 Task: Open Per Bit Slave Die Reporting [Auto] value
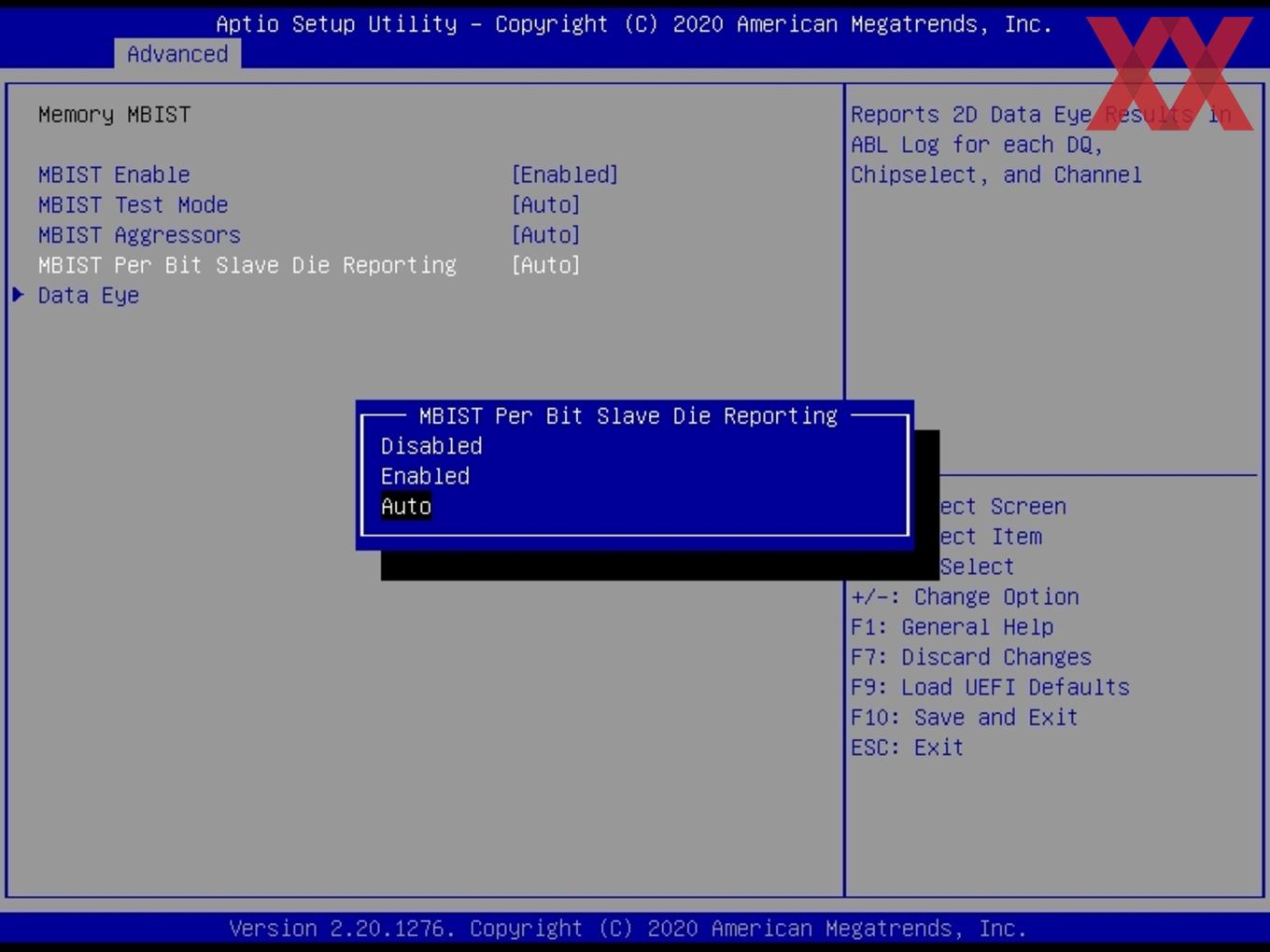point(545,265)
